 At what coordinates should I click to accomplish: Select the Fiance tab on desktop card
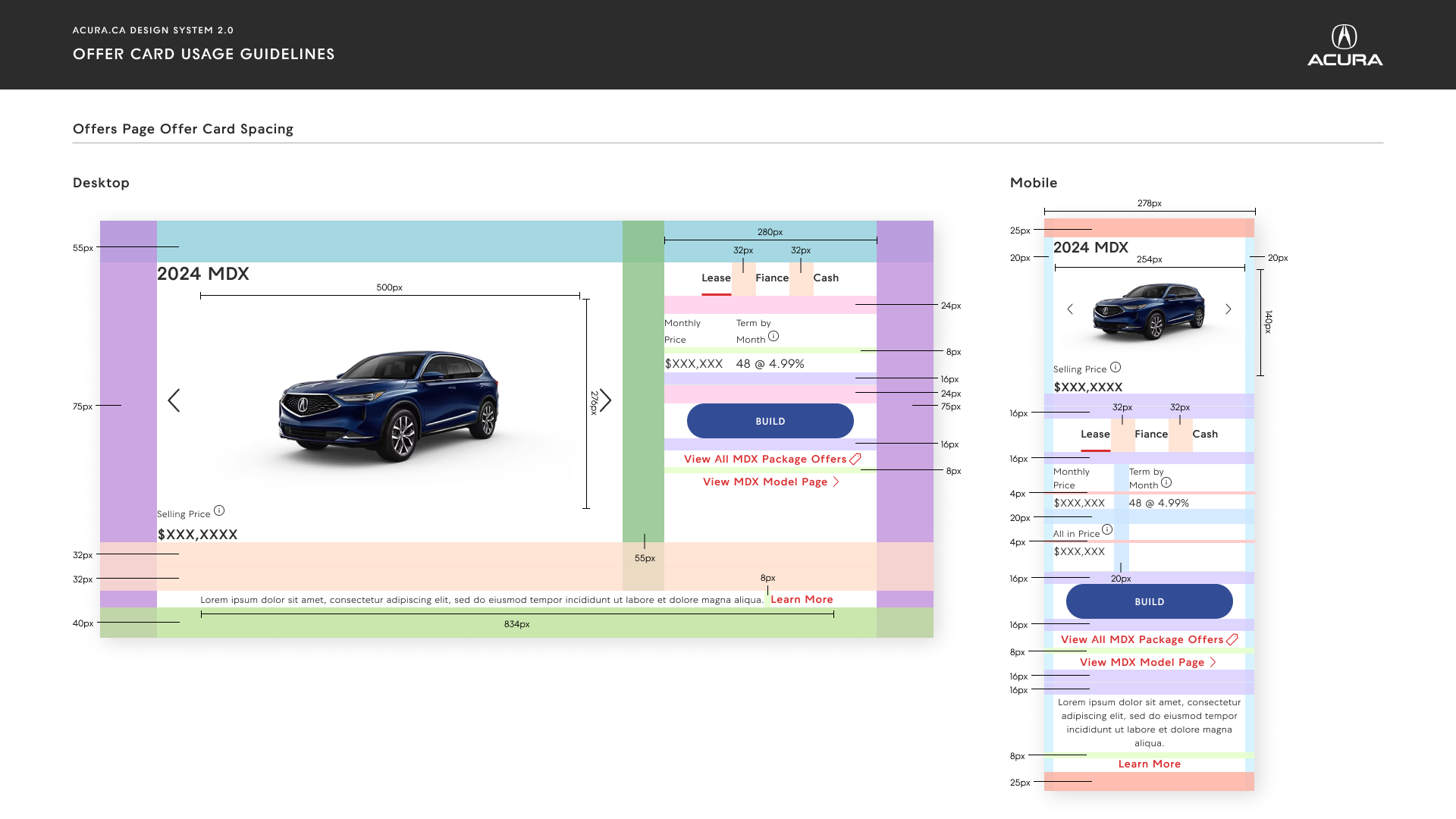772,278
